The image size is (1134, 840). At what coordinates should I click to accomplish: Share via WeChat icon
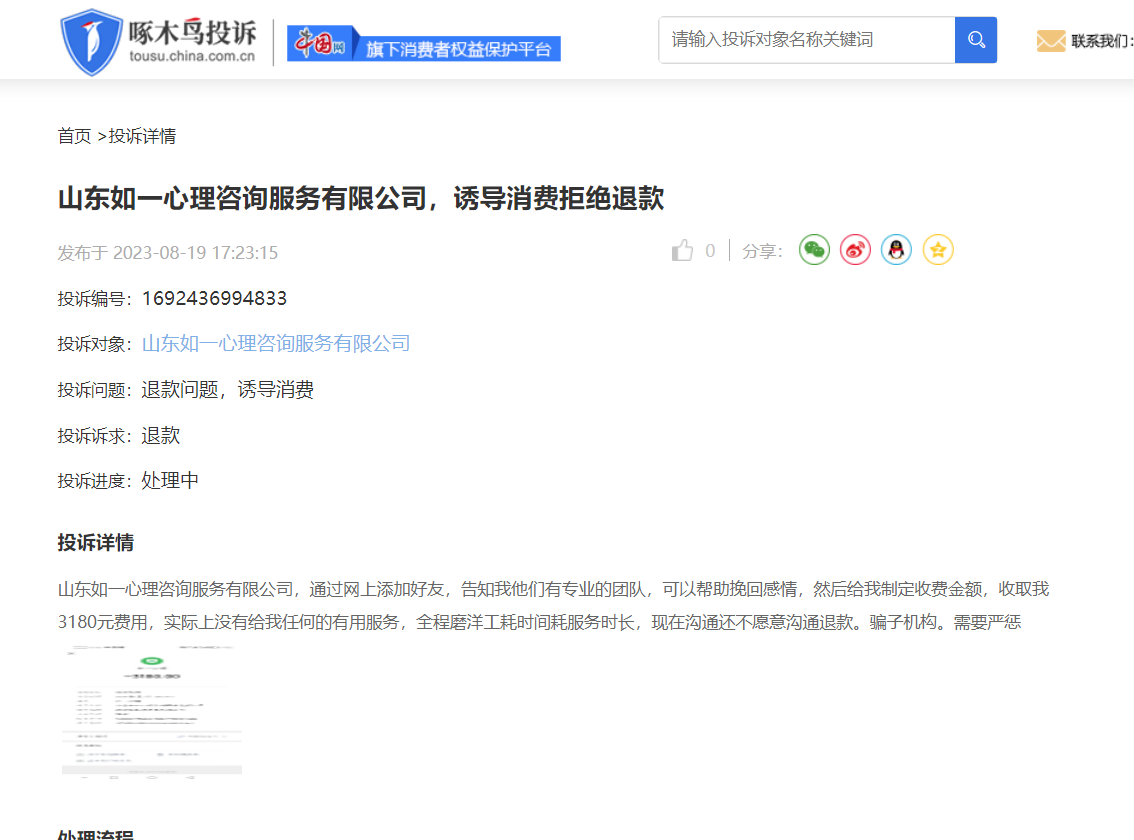tap(814, 250)
